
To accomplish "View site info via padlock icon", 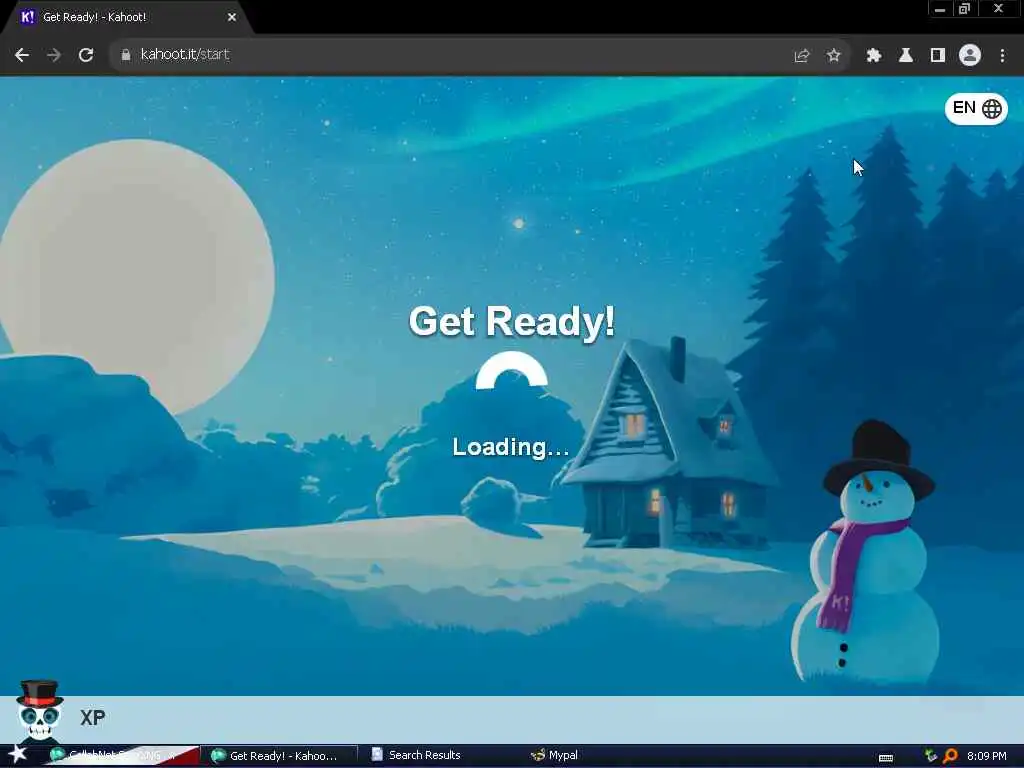I will tap(126, 55).
